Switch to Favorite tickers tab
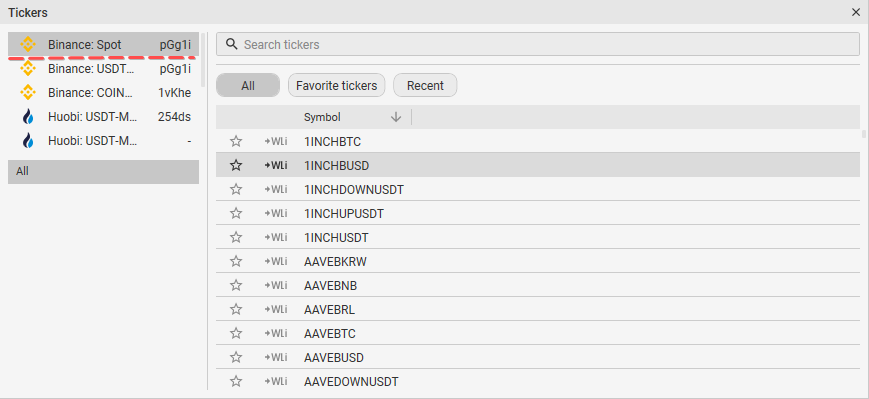Viewport: 869px width, 399px height. click(336, 85)
